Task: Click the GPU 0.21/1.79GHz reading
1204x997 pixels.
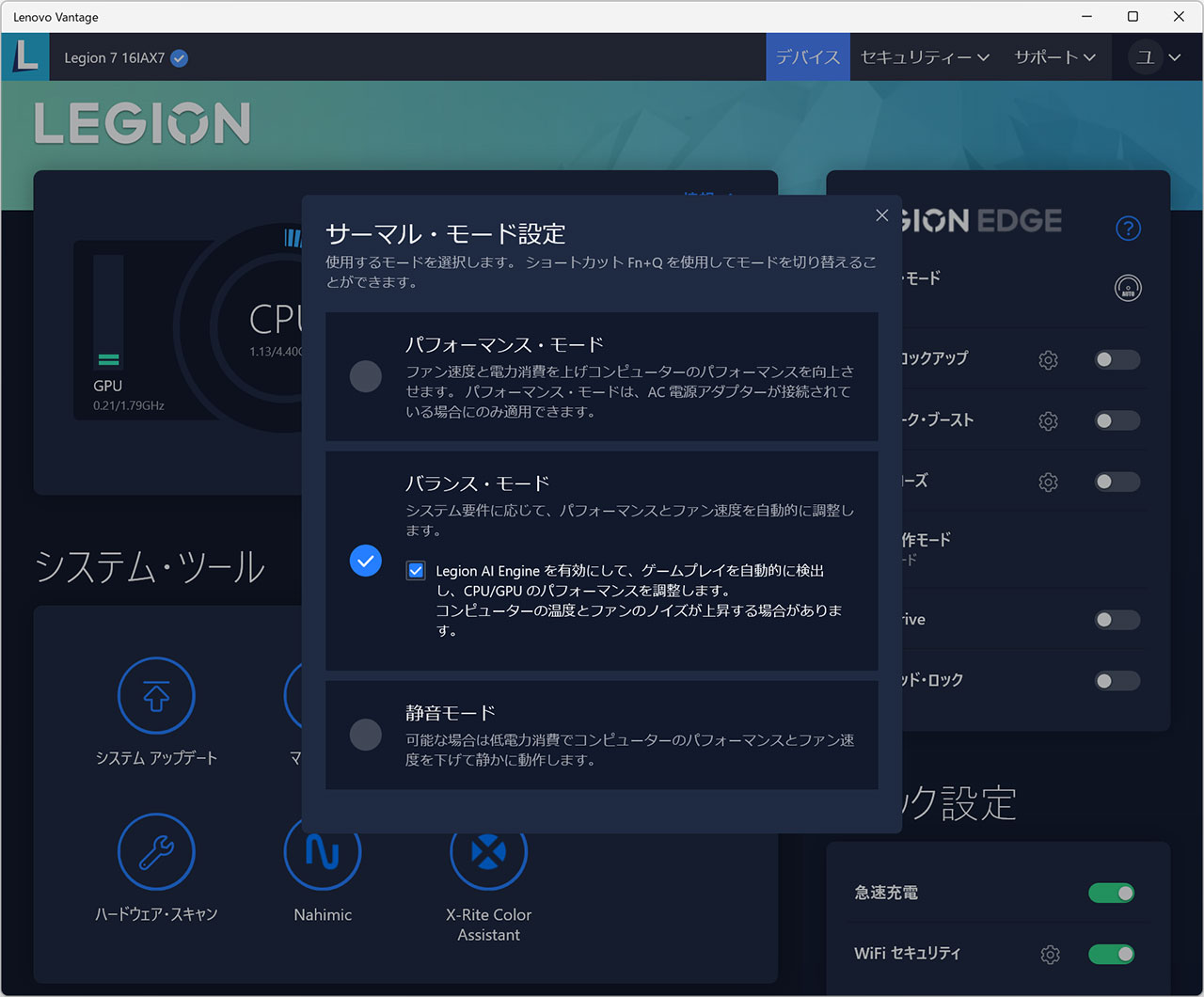Action: (129, 406)
